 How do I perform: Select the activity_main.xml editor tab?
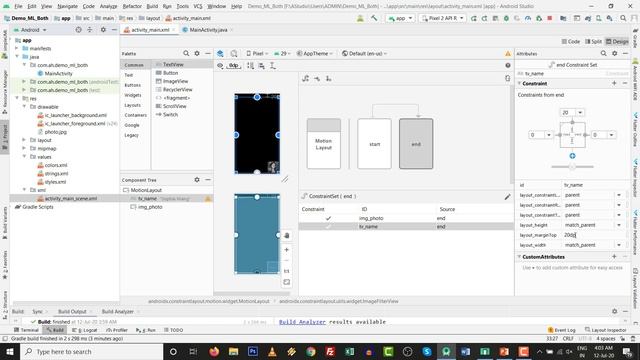150,30
